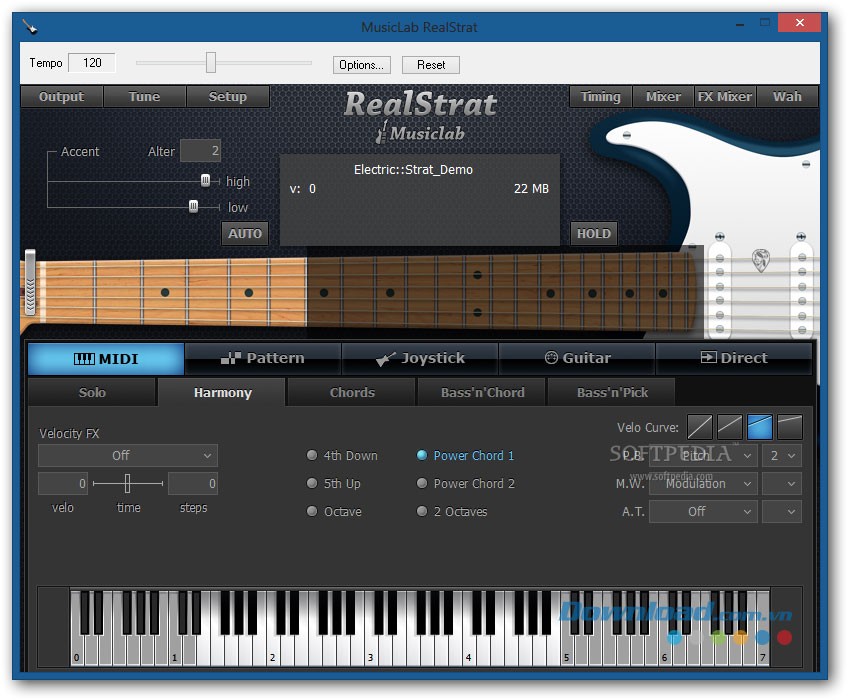Click the Tempo slider handle
848x700 pixels.
click(211, 61)
